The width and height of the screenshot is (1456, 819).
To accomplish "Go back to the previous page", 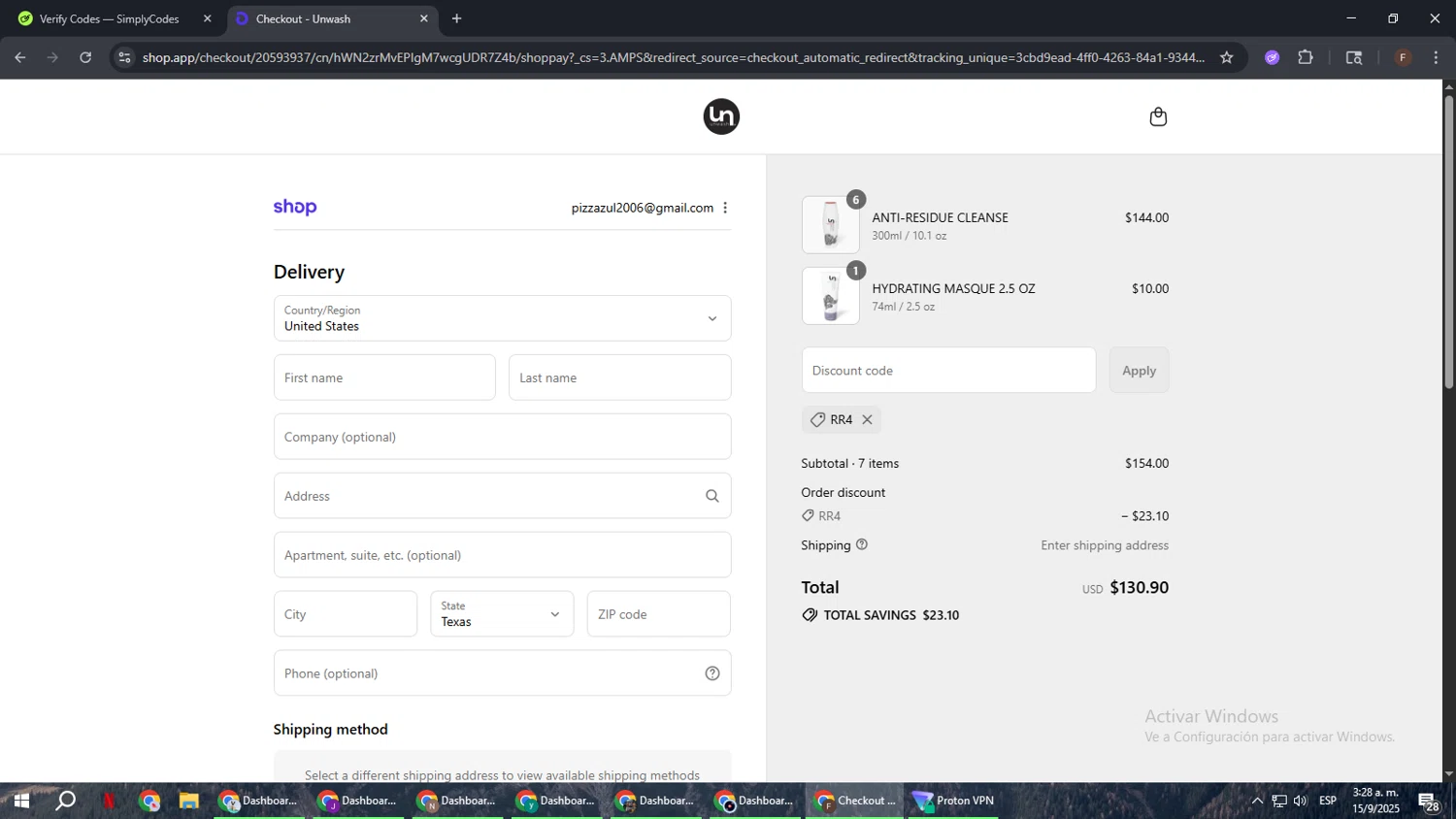I will tap(19, 57).
